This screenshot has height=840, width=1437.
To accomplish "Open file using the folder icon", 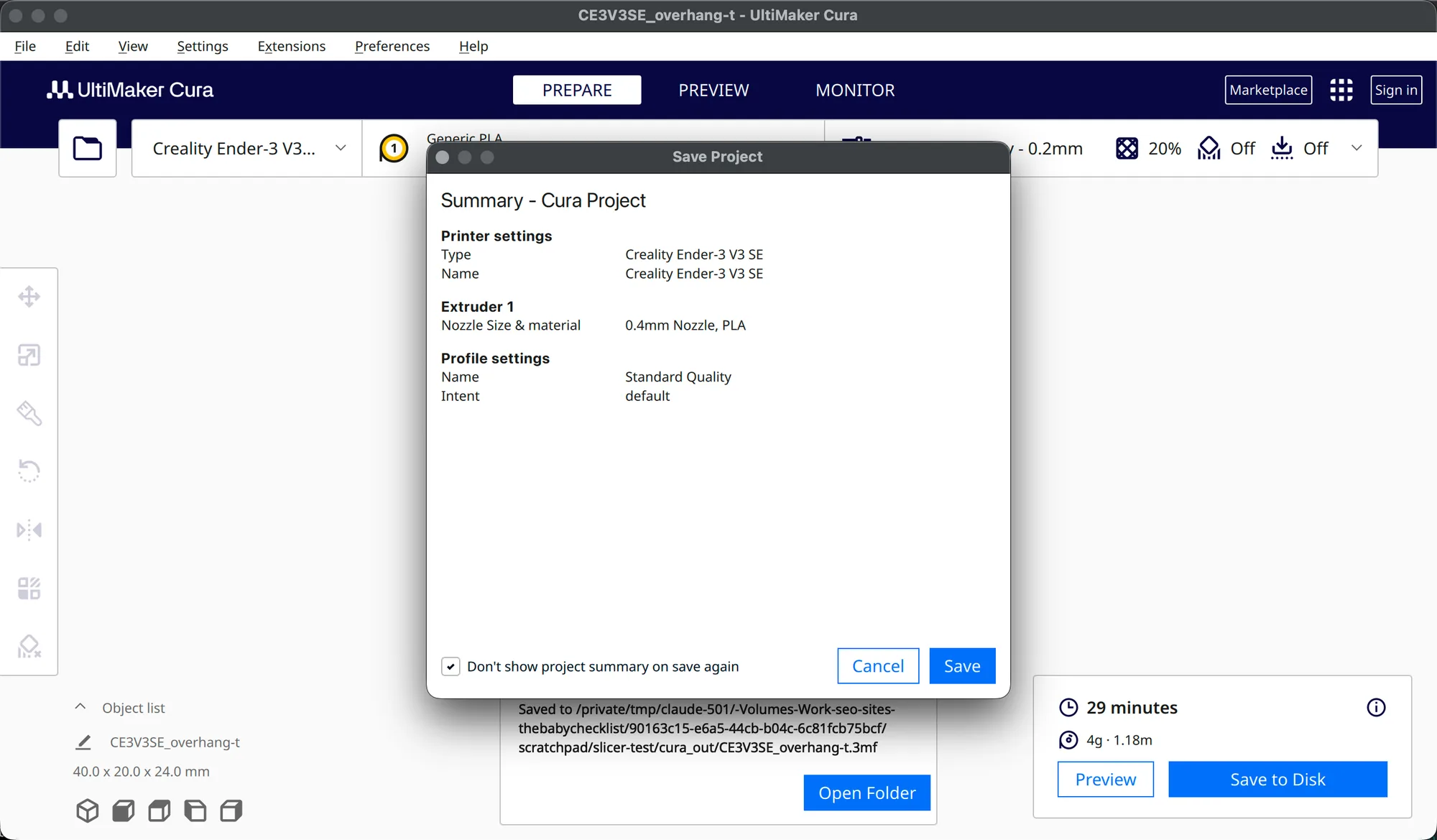I will (88, 148).
